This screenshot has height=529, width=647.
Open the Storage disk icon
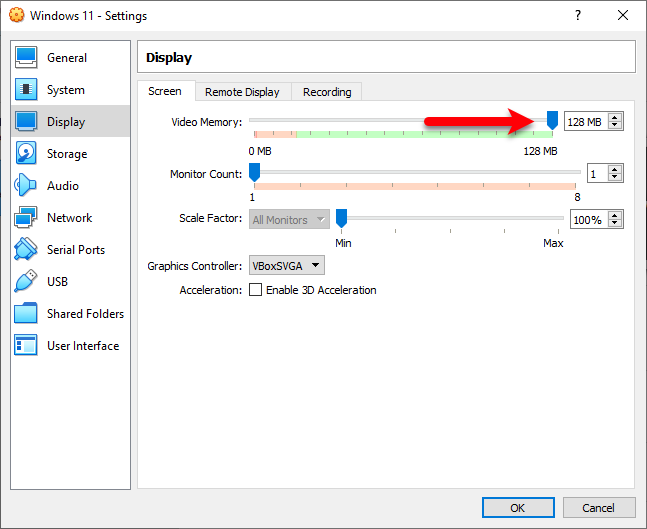[26, 154]
